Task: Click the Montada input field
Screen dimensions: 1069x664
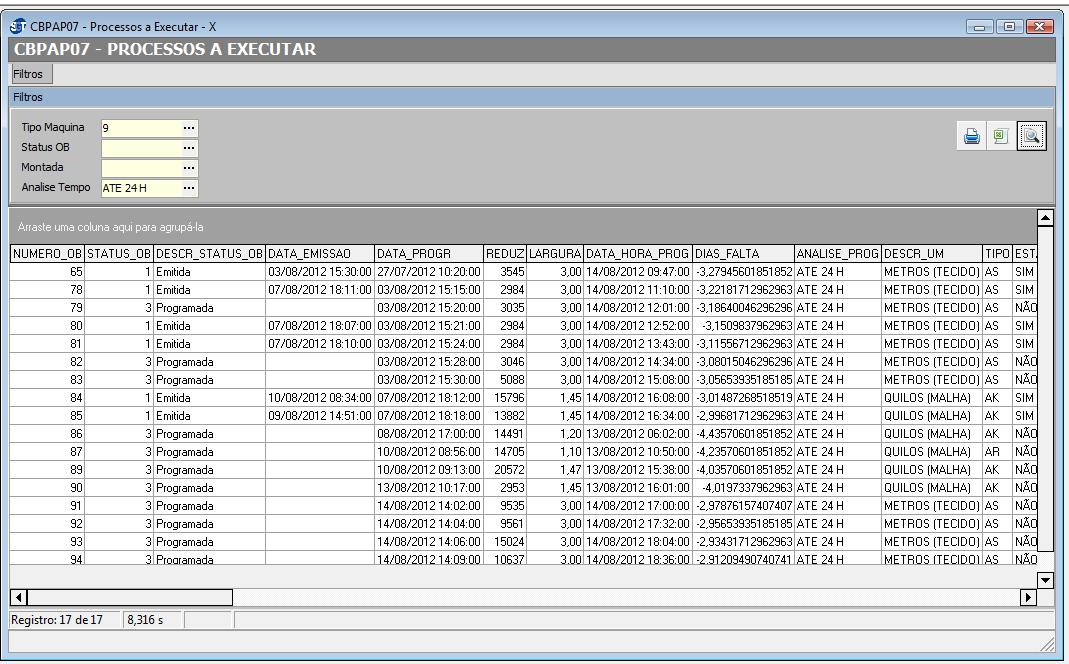Action: [140, 168]
